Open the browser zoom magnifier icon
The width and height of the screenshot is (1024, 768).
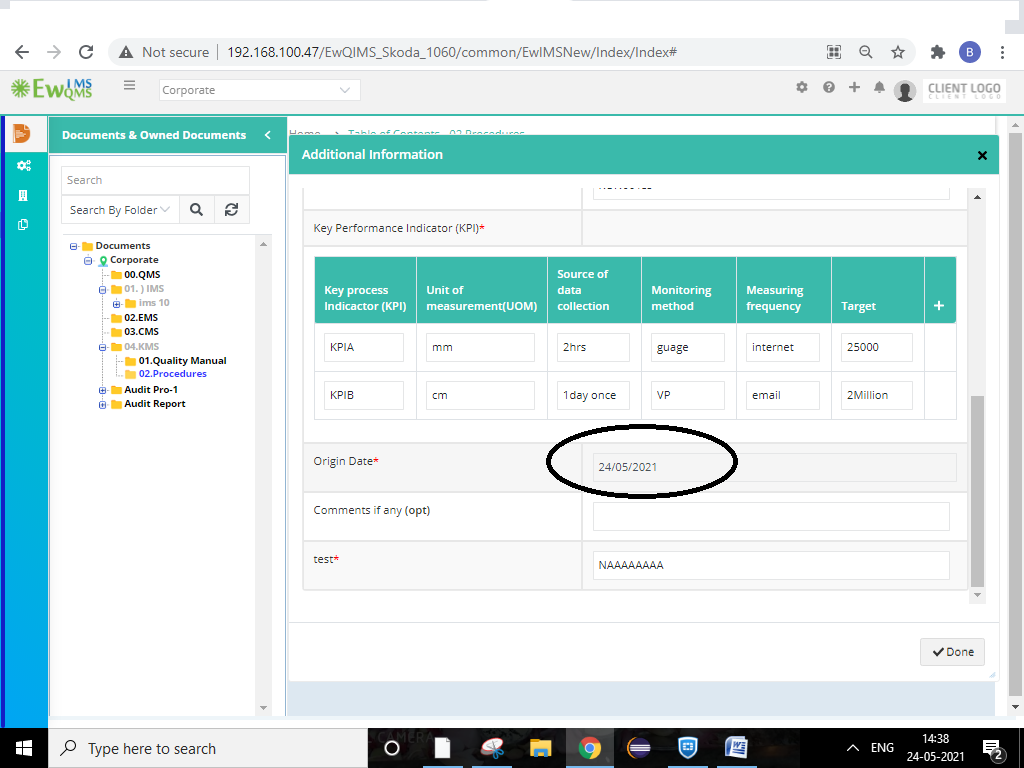(866, 52)
